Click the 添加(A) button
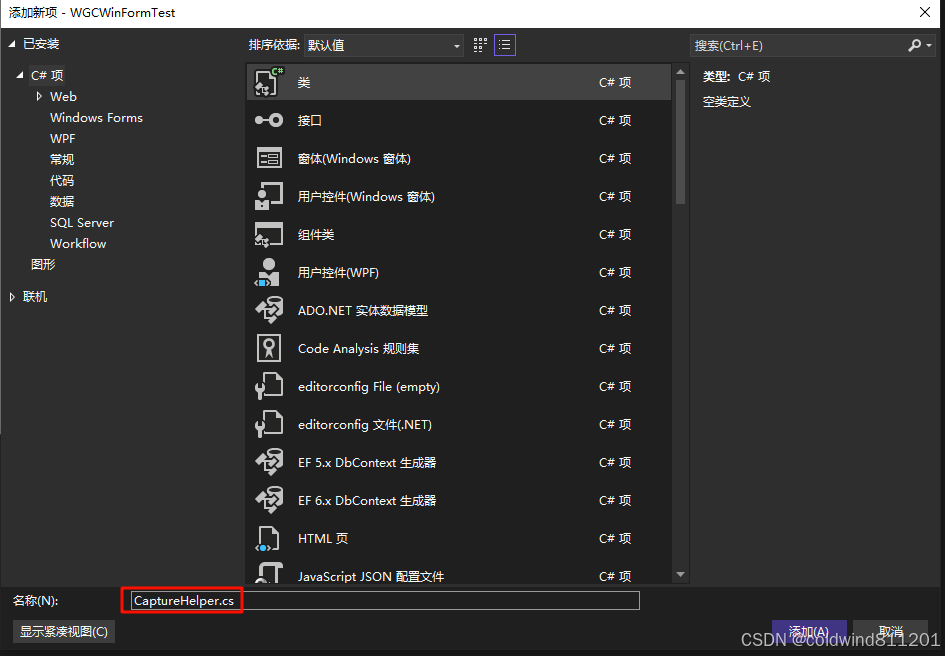 (x=809, y=631)
